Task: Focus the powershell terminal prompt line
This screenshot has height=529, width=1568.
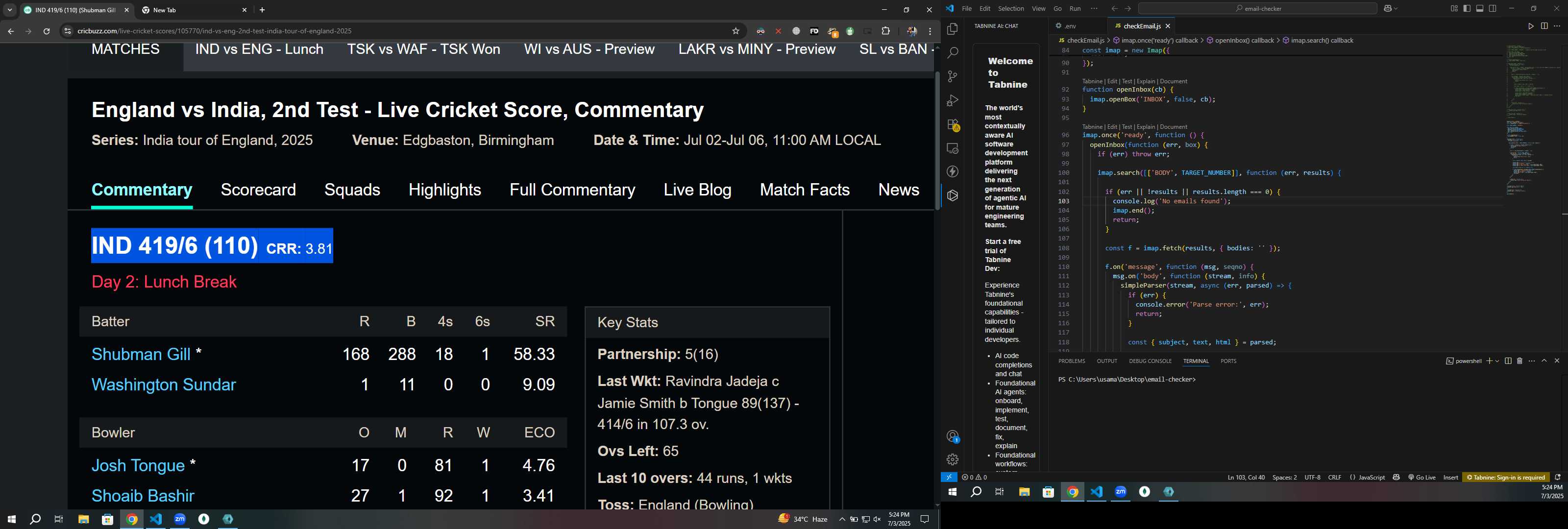Action: 1127,380
